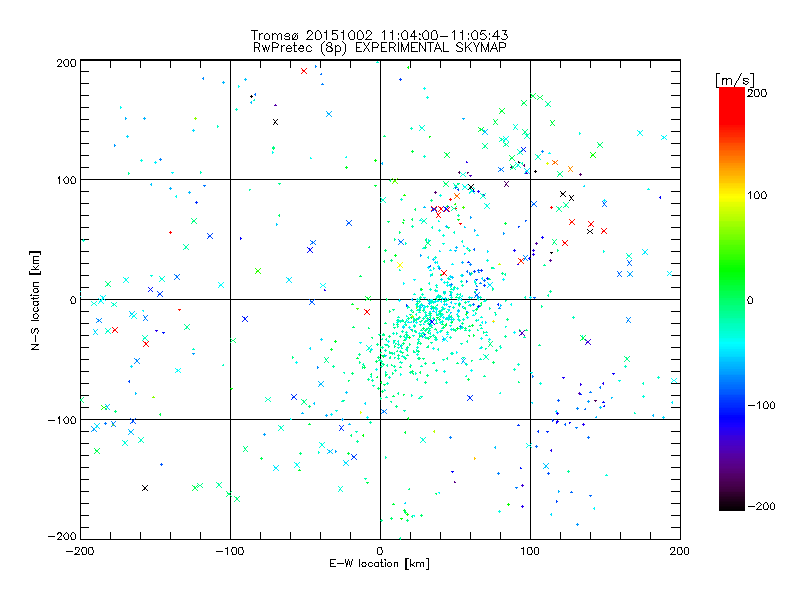
Task: Click the single yellow X data marker
Action: 400,265
